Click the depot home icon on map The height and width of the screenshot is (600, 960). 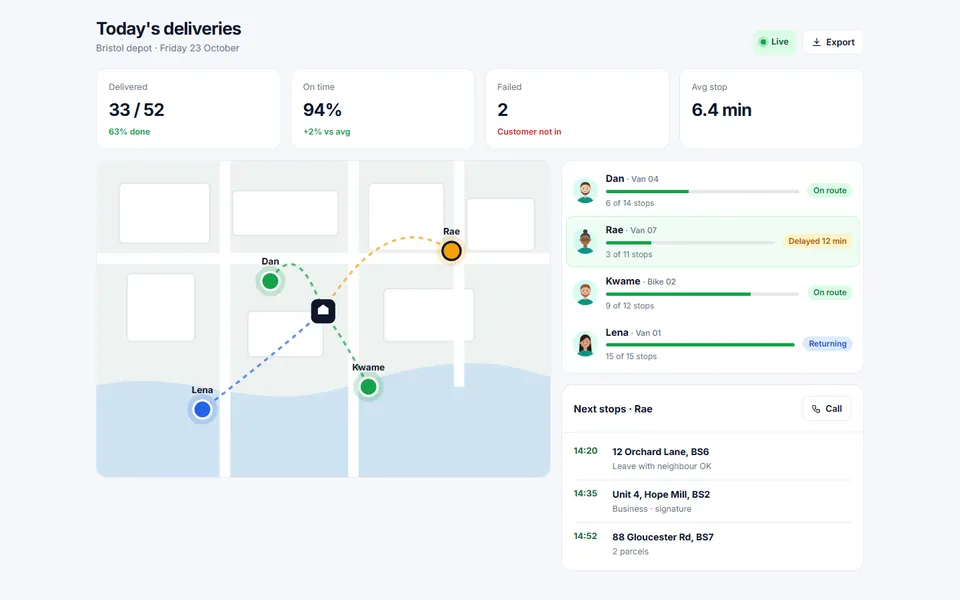[x=323, y=311]
